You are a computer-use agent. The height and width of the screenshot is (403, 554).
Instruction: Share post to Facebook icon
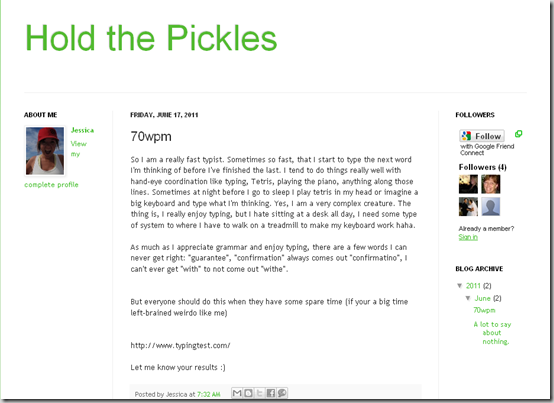click(x=271, y=393)
